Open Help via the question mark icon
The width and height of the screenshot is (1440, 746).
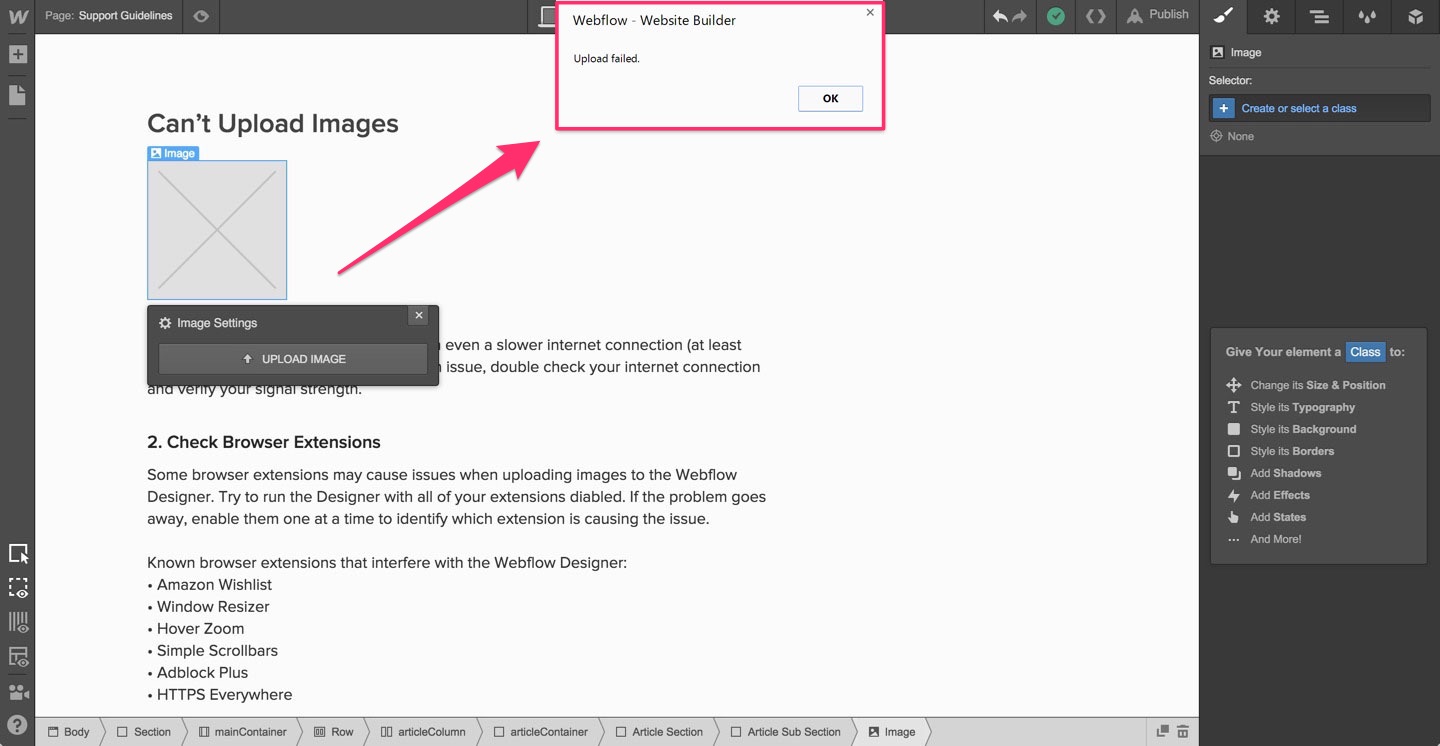18,722
